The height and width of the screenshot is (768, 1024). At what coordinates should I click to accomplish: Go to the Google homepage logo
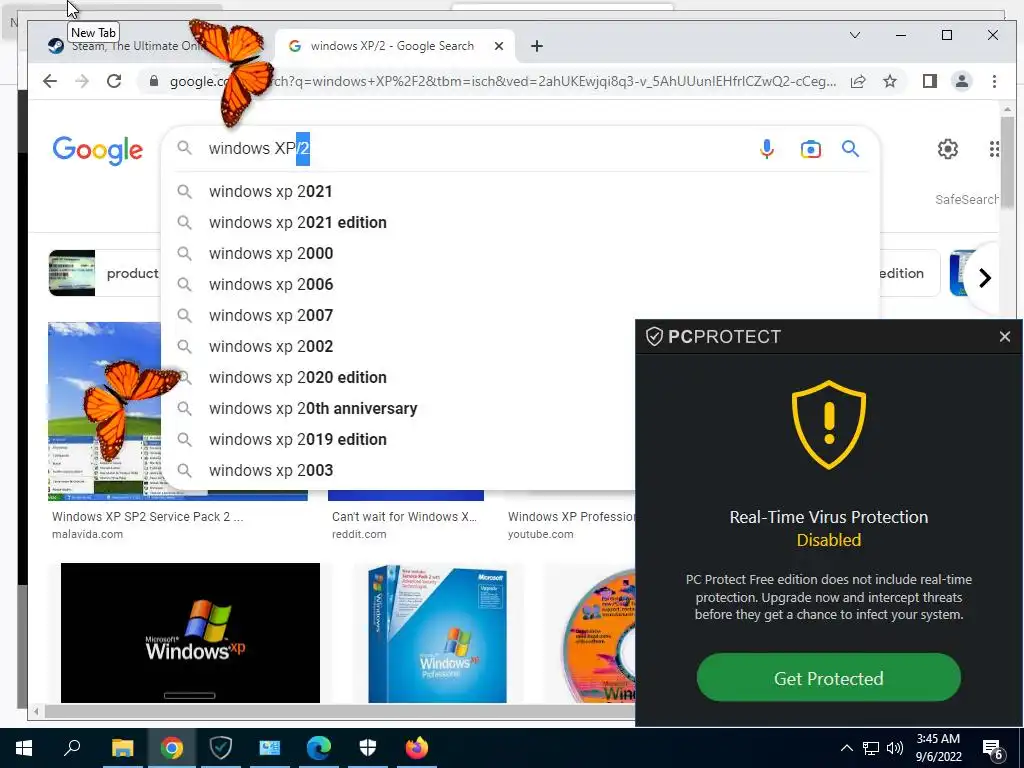click(x=98, y=150)
